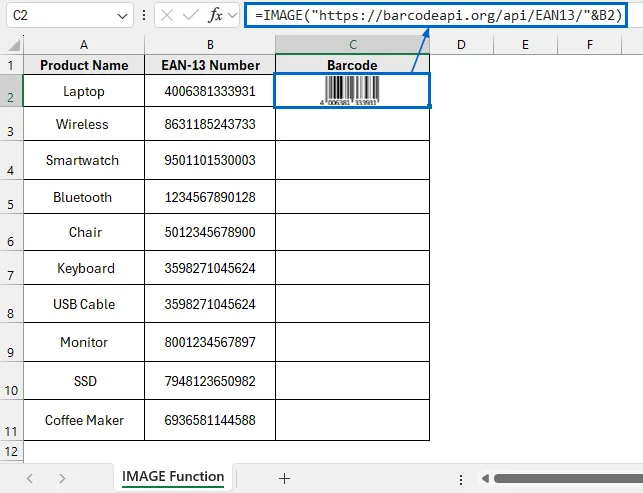Click the barcode image in cell C2
The height and width of the screenshot is (493, 643).
352,90
